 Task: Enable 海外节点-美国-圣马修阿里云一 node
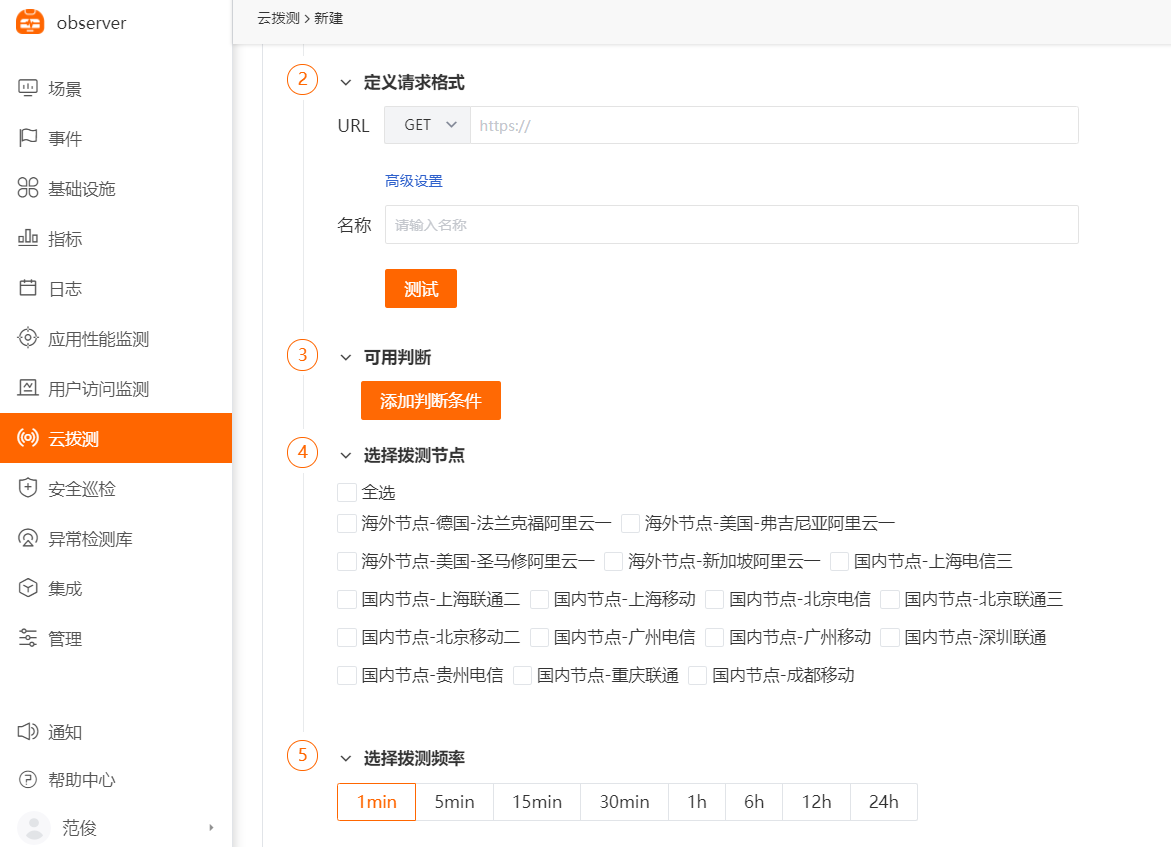pos(347,561)
